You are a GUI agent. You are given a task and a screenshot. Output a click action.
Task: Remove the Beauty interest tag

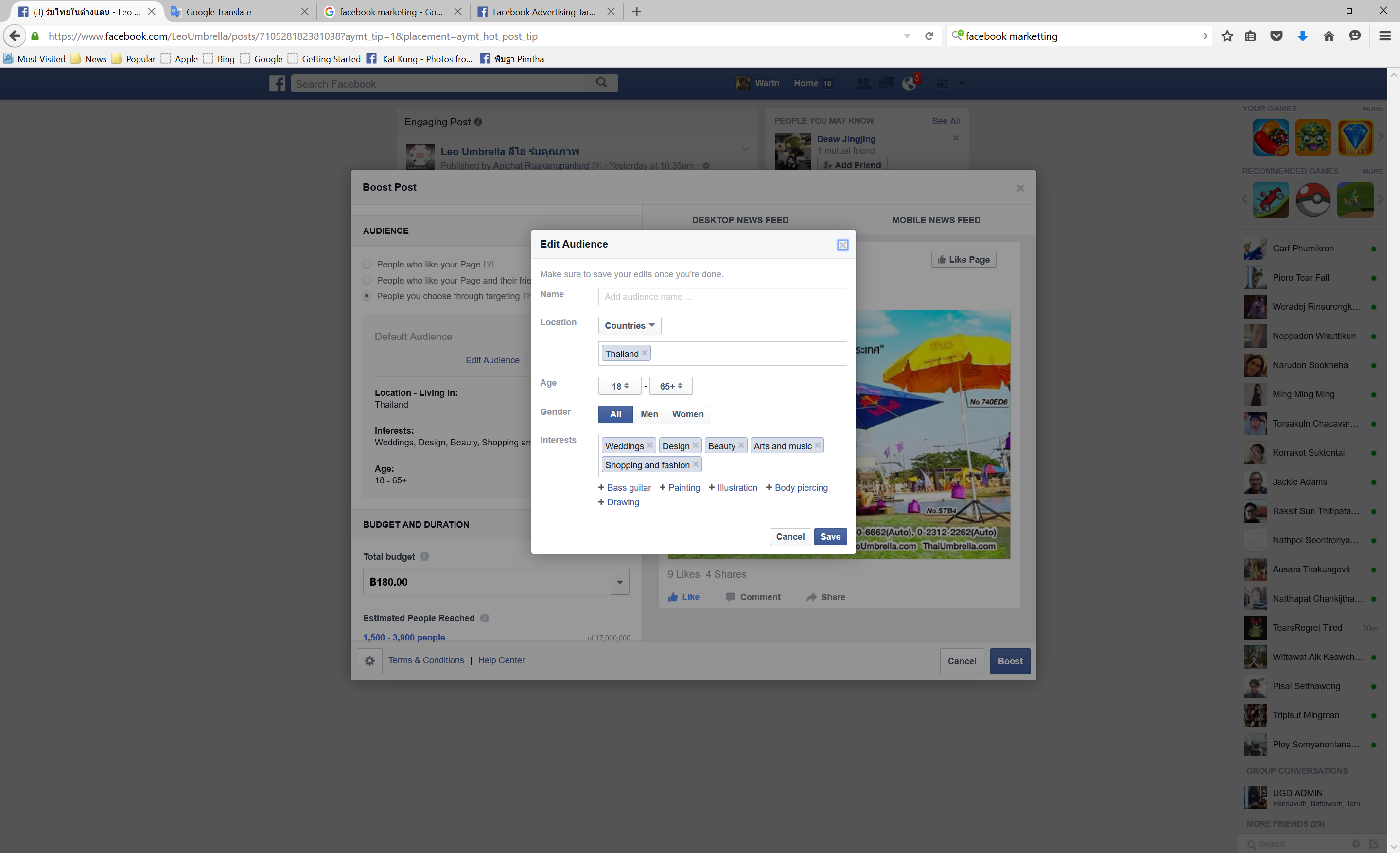pos(741,445)
